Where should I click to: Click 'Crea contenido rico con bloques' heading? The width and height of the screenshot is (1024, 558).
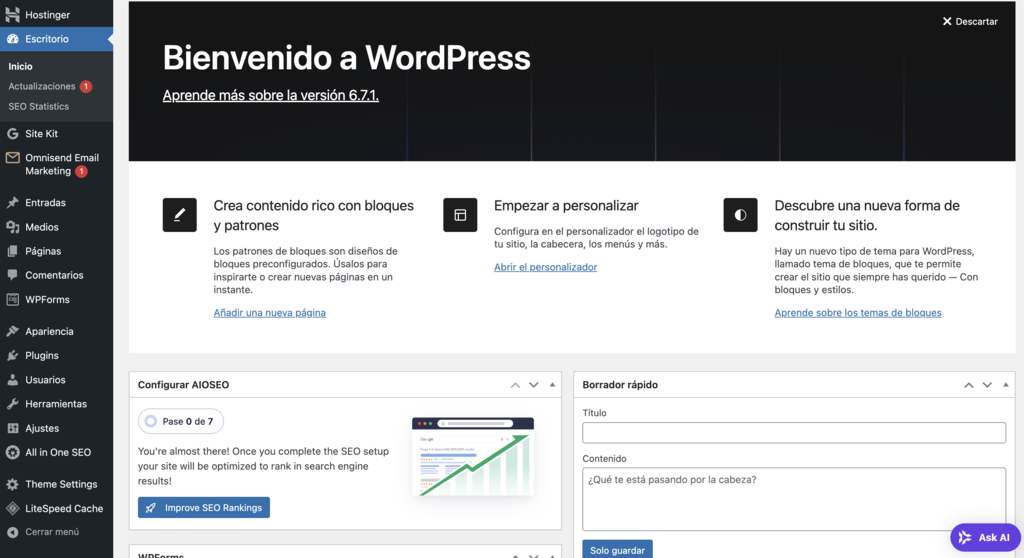tap(313, 215)
